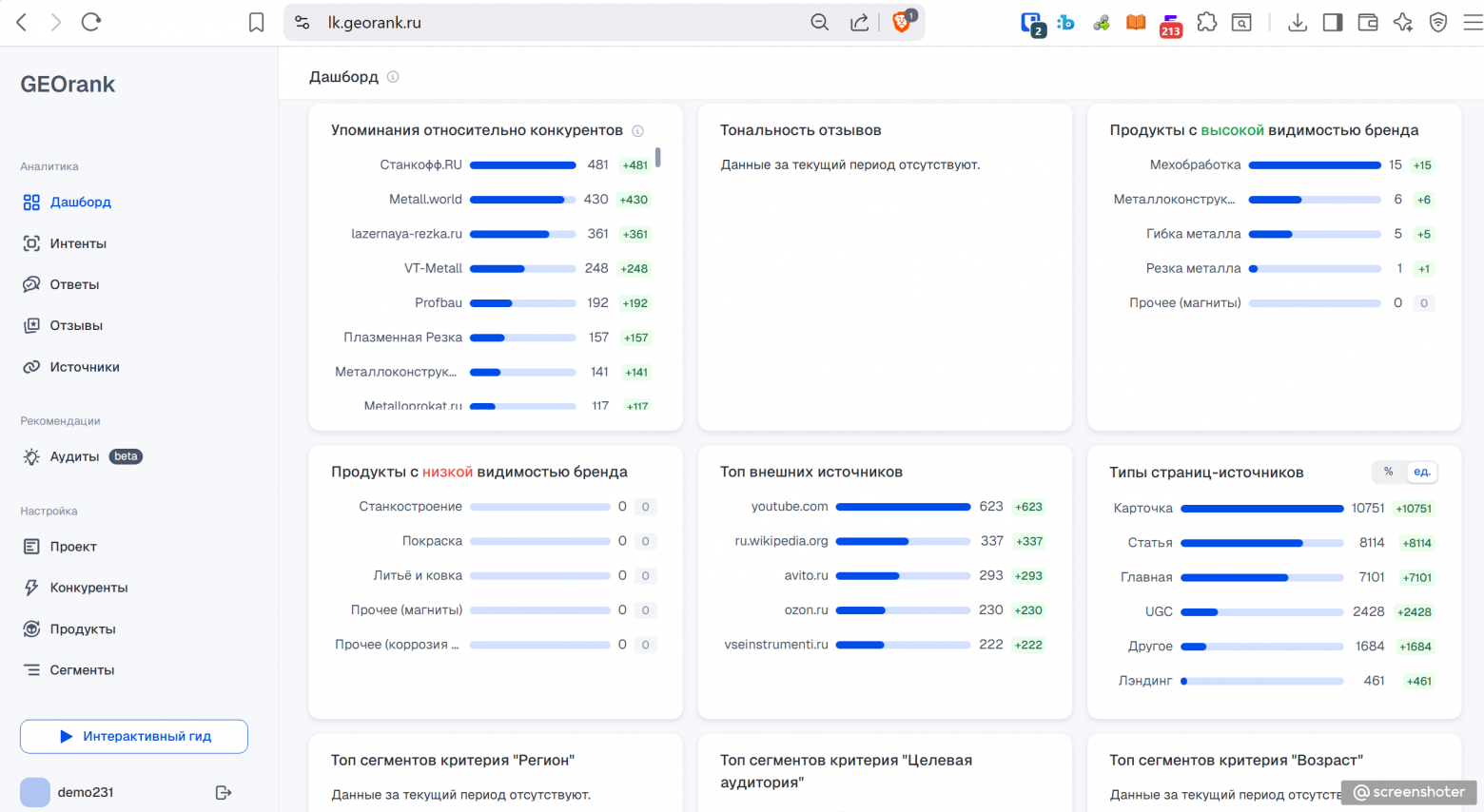Open the orange book extension
1484x812 pixels.
coord(1136,22)
